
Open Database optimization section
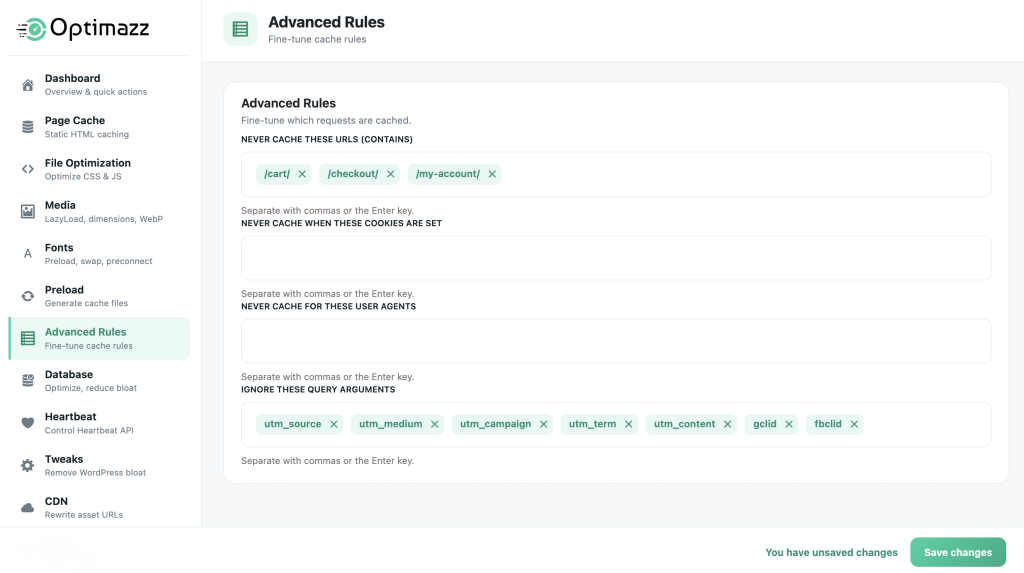coord(99,380)
